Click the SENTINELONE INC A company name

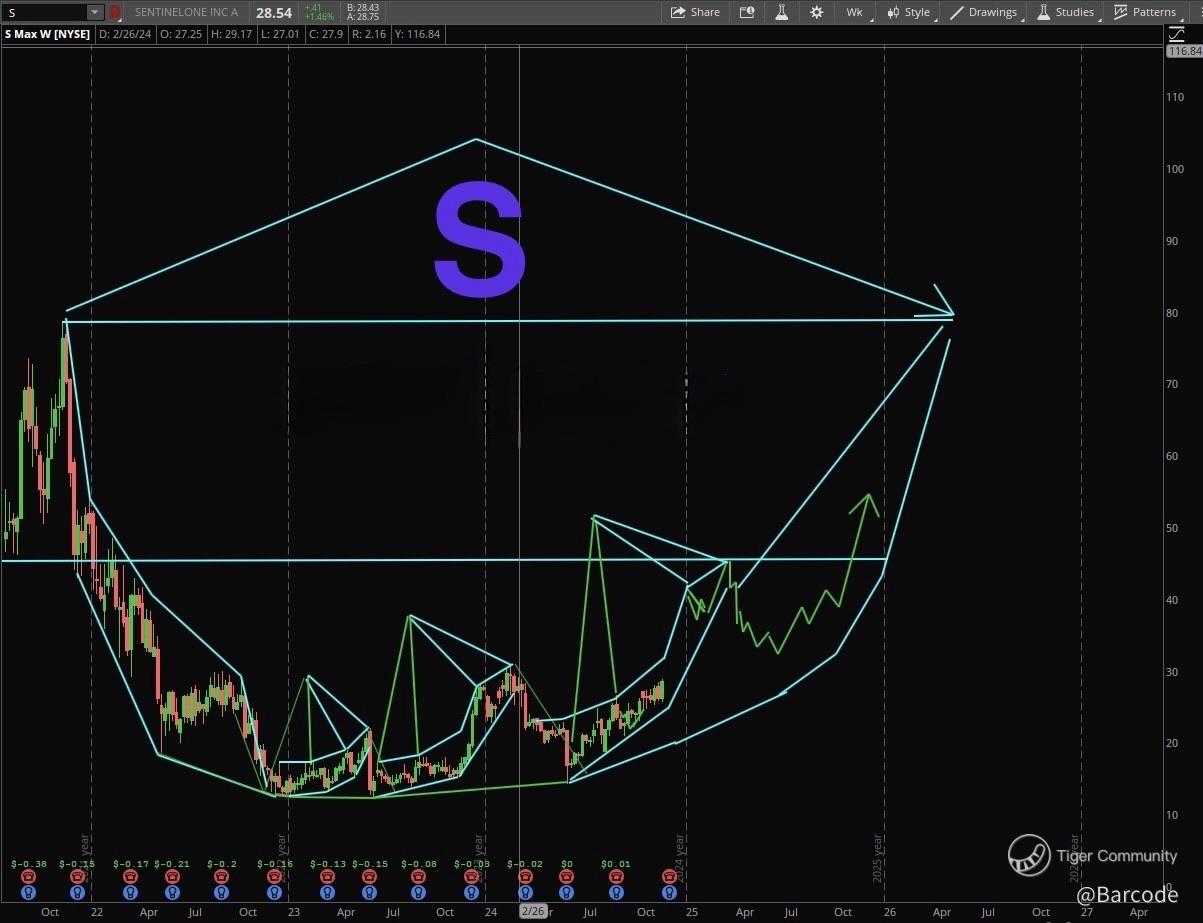coord(185,12)
